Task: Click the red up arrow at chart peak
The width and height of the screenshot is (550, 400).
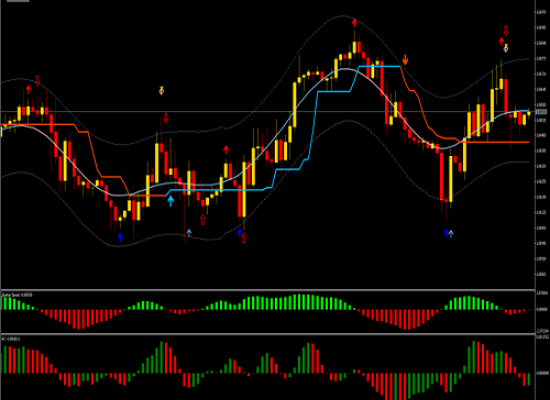Action: click(355, 23)
